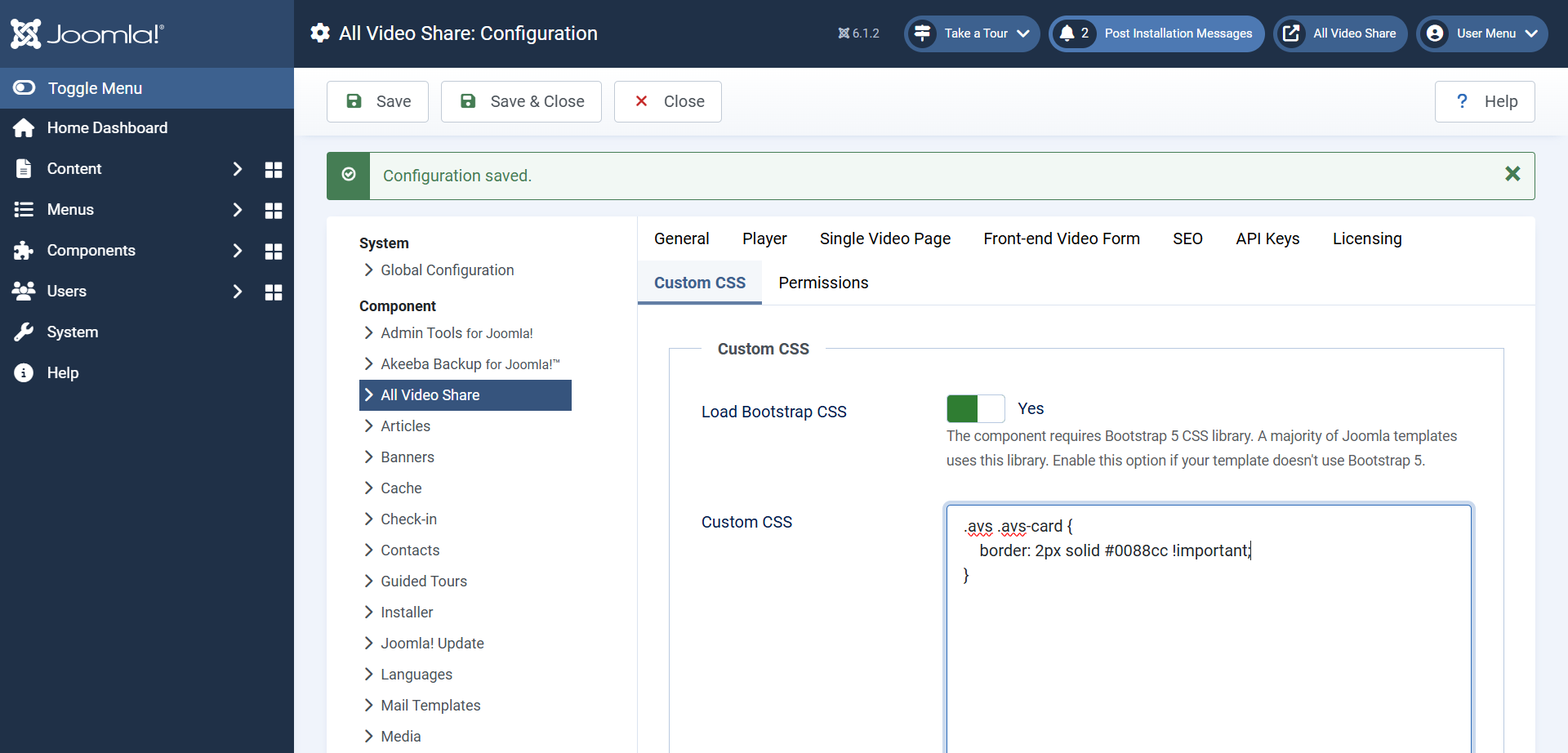Open Contacts configuration
1568x753 pixels.
410,550
